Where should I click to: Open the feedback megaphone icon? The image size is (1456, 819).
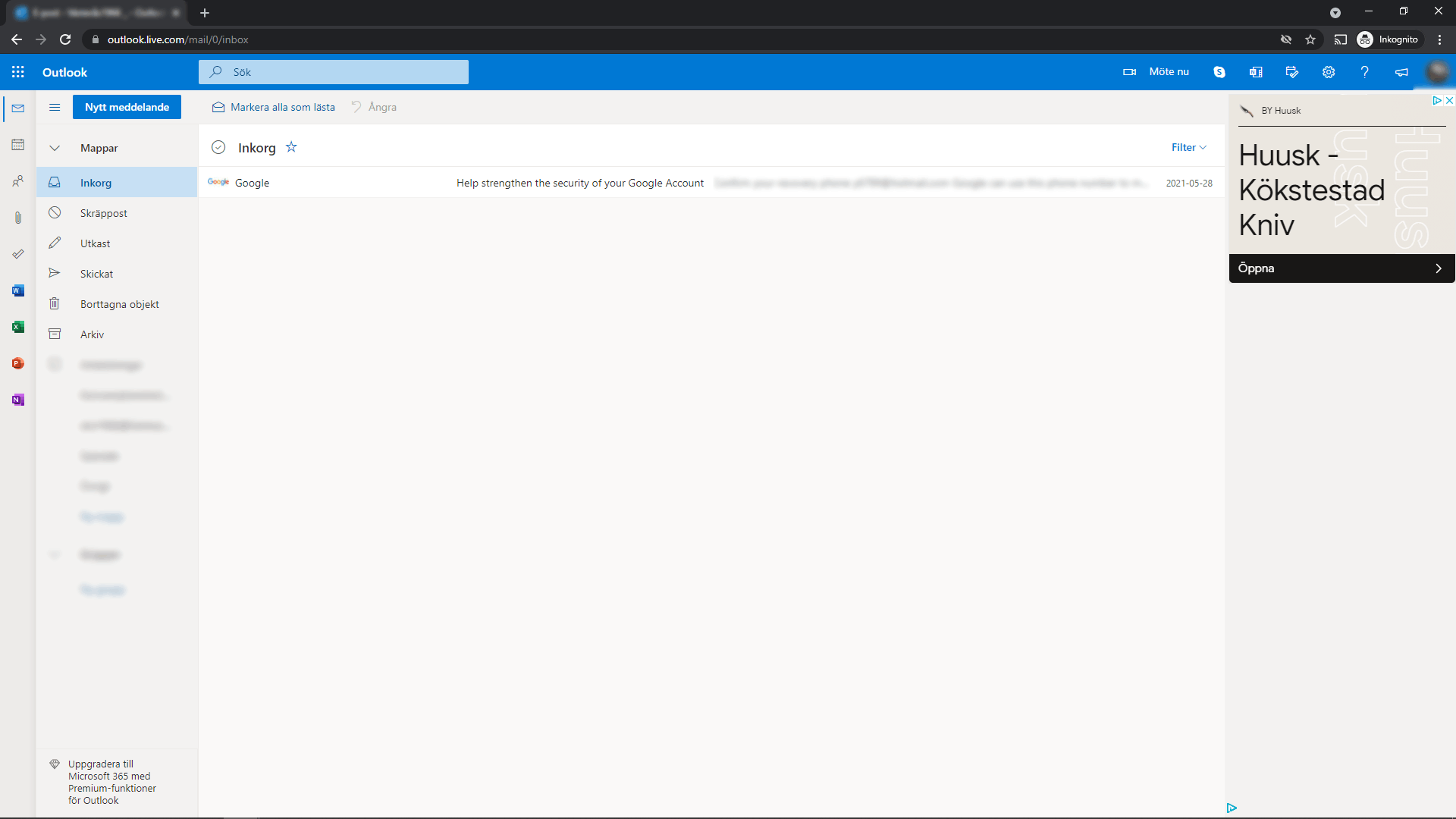[x=1401, y=72]
